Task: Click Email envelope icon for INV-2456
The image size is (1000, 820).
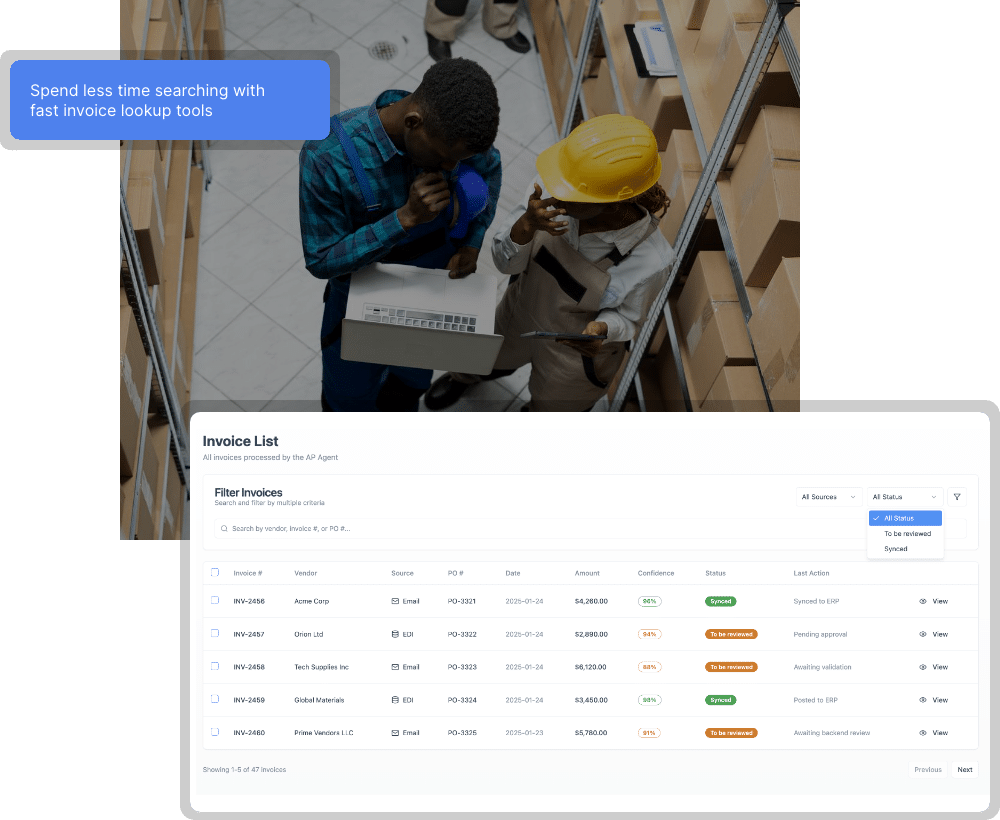Action: tap(395, 601)
